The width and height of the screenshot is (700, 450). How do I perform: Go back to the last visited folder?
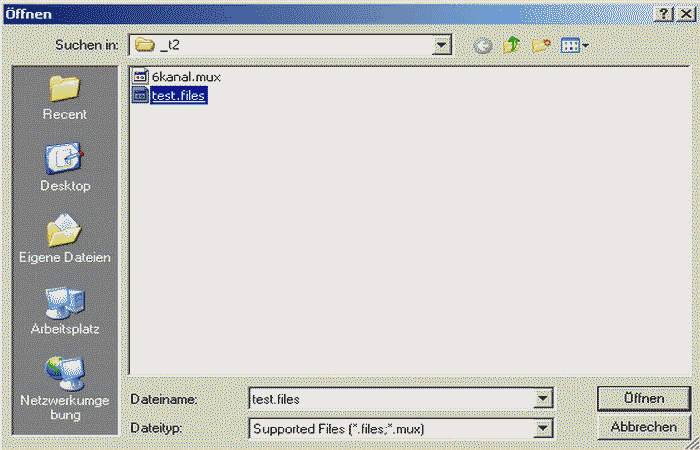click(483, 46)
